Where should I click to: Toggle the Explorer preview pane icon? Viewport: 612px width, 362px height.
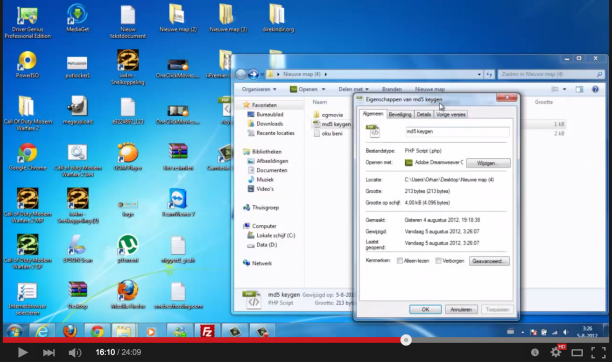(579, 89)
